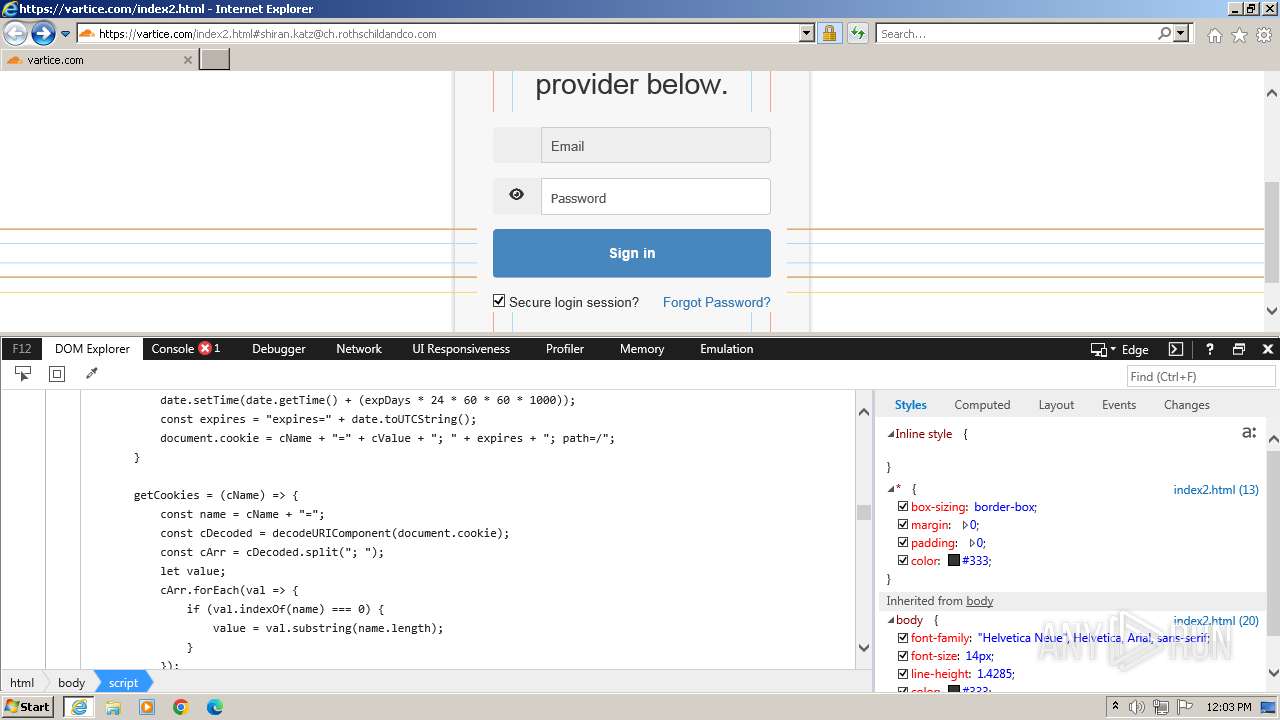Collapse the * selector rule
Screen dimensions: 1280x720
click(891, 489)
